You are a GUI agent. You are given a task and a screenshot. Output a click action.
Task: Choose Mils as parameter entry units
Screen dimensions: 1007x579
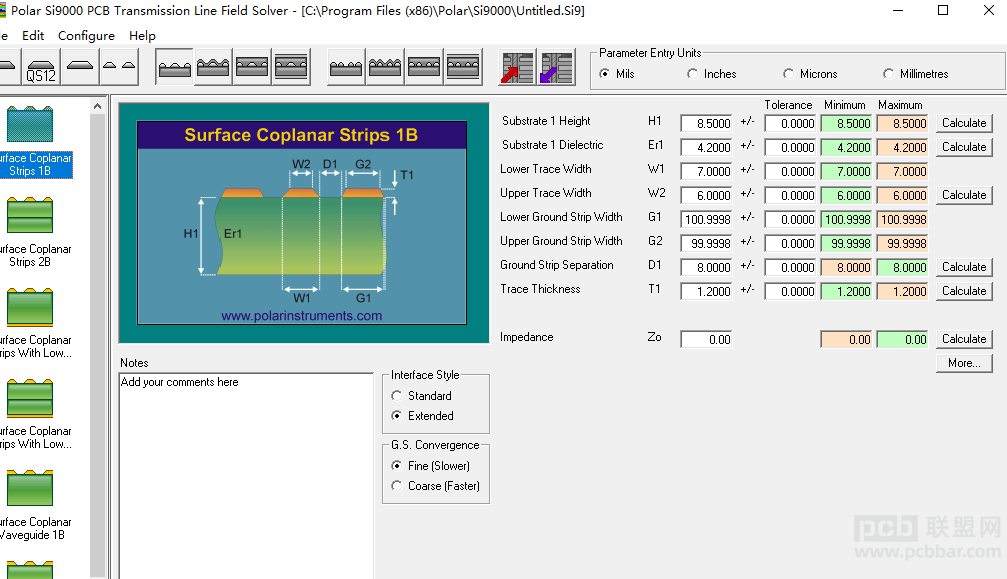pyautogui.click(x=617, y=74)
